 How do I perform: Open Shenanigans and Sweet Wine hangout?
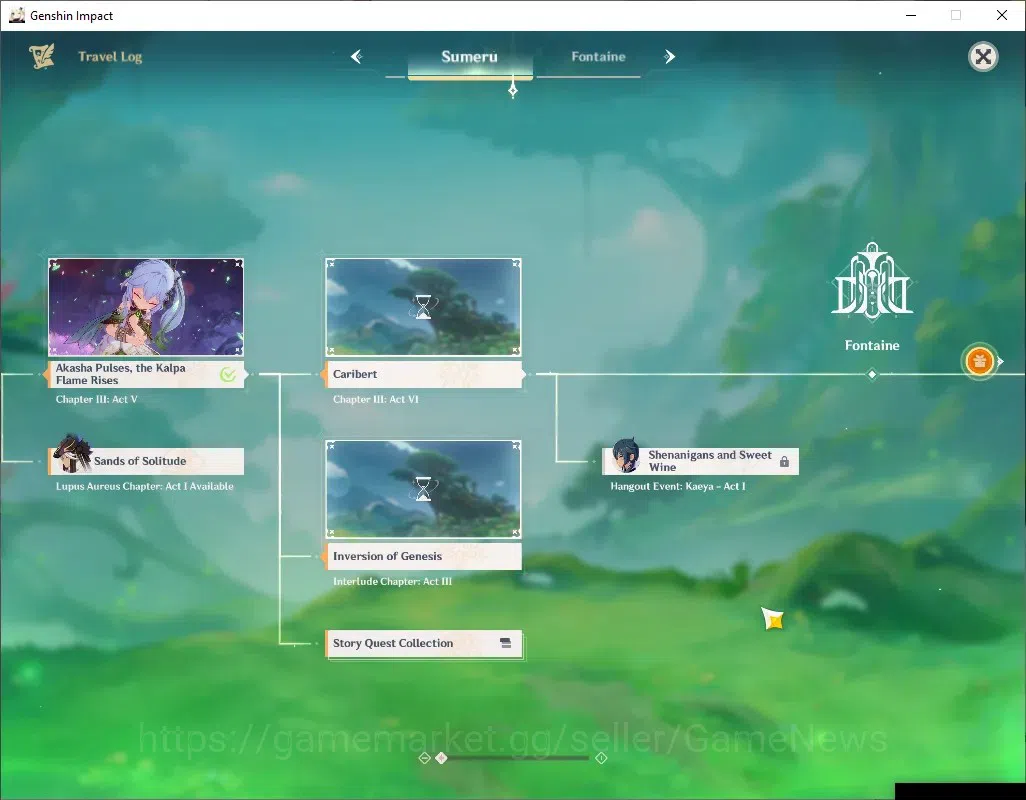click(700, 461)
